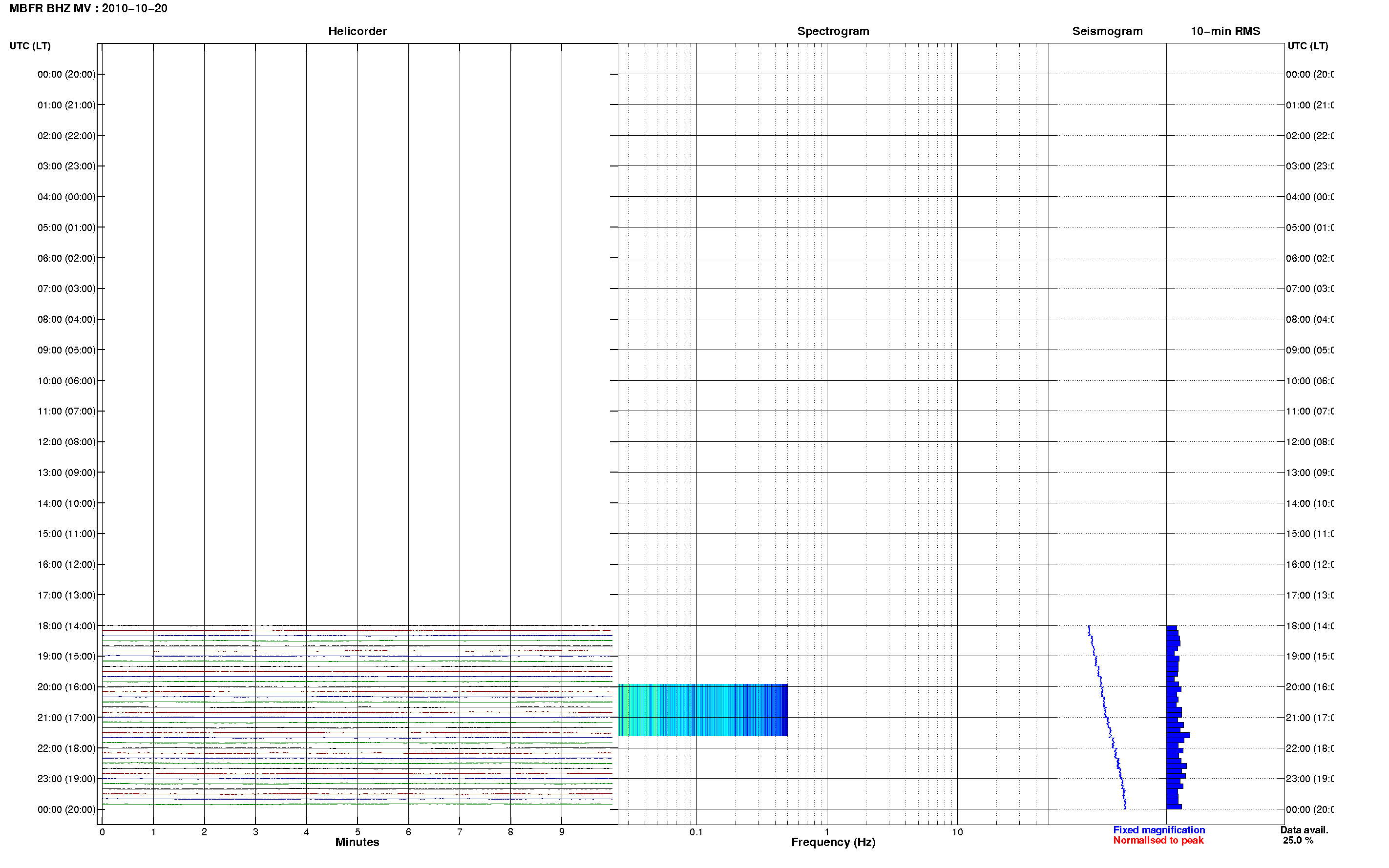Click the '0.1' frequency axis tick
Image resolution: width=1389 pixels, height=868 pixels.
pyautogui.click(x=696, y=832)
